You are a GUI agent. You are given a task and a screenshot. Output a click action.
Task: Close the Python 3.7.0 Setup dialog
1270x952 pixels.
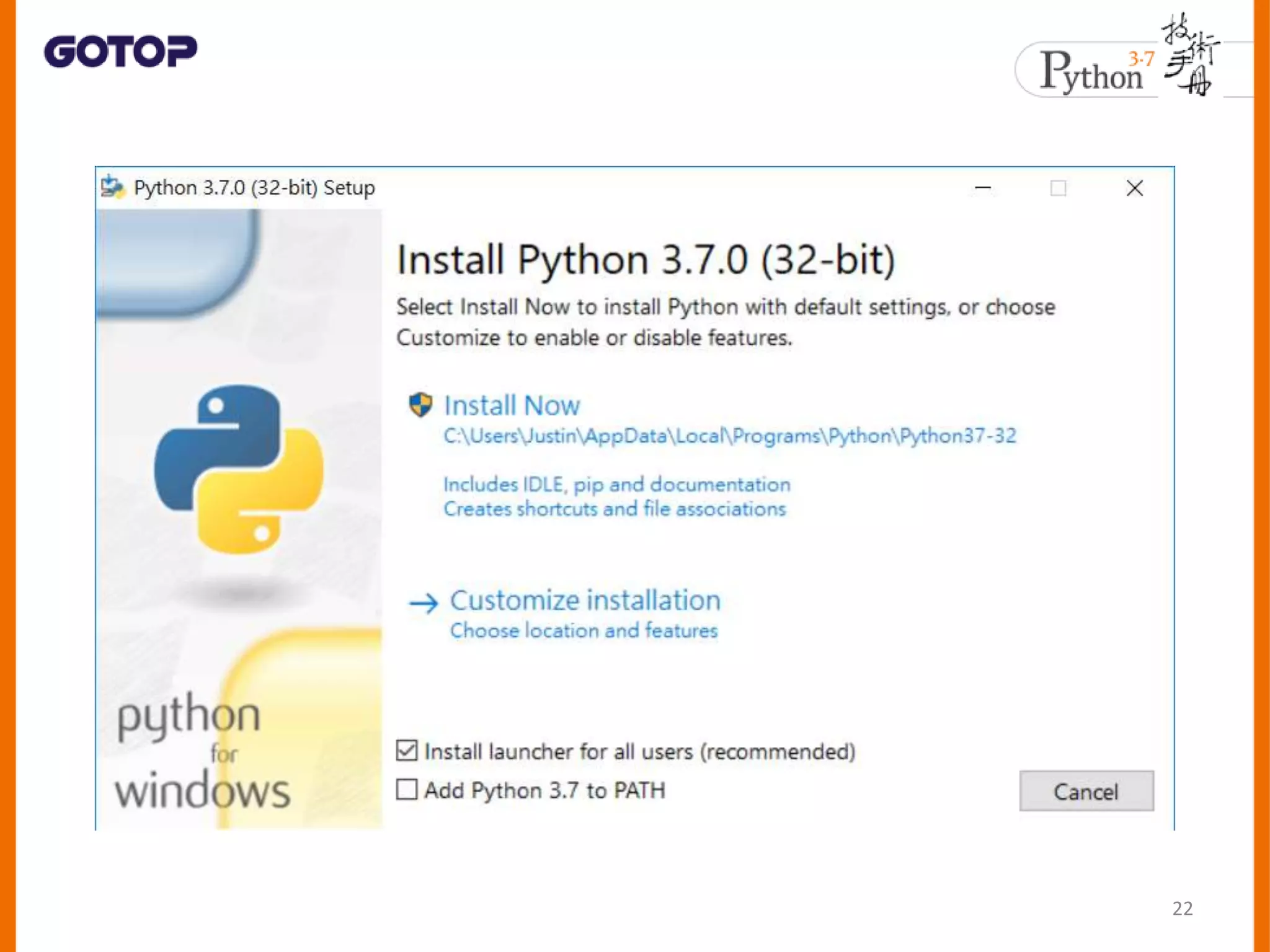pyautogui.click(x=1134, y=188)
